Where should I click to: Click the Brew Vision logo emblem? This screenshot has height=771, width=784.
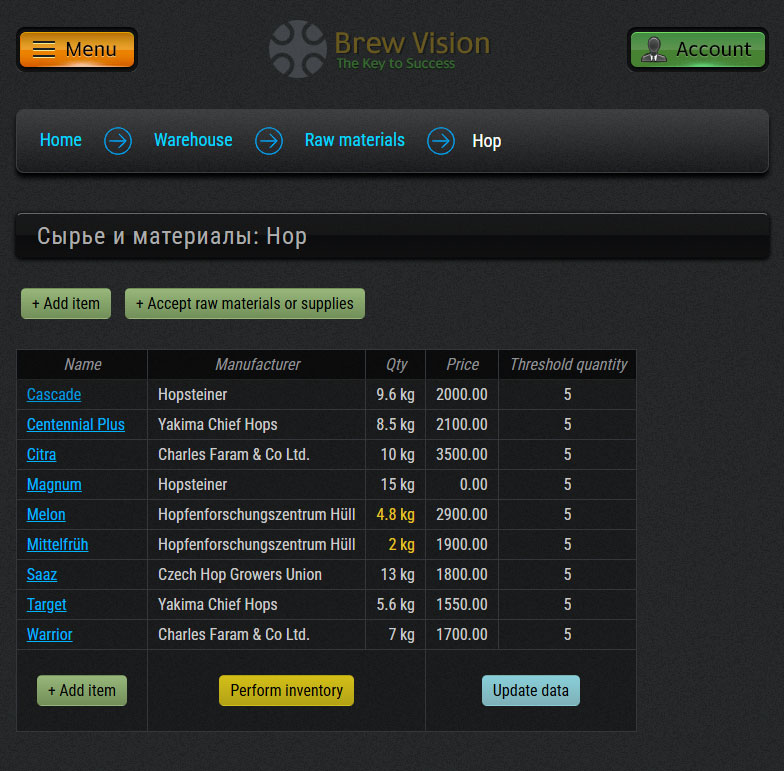point(297,49)
